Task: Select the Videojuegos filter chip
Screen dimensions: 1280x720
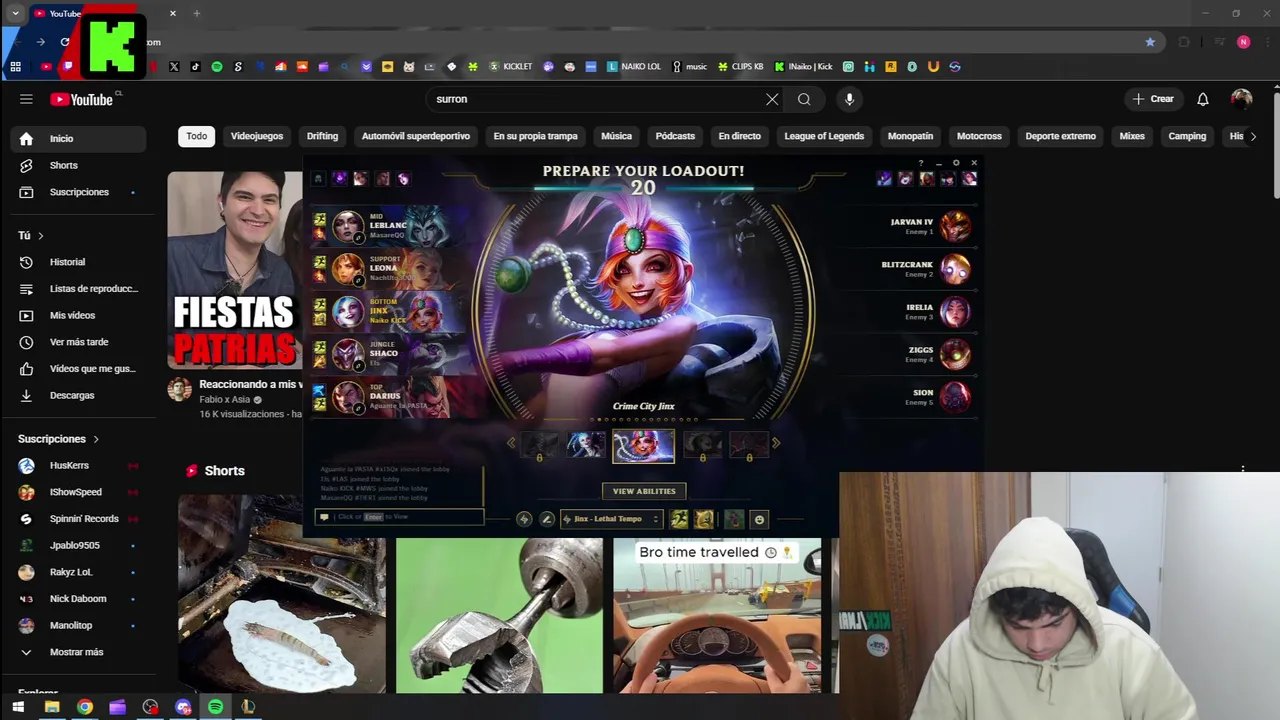Action: pyautogui.click(x=257, y=136)
